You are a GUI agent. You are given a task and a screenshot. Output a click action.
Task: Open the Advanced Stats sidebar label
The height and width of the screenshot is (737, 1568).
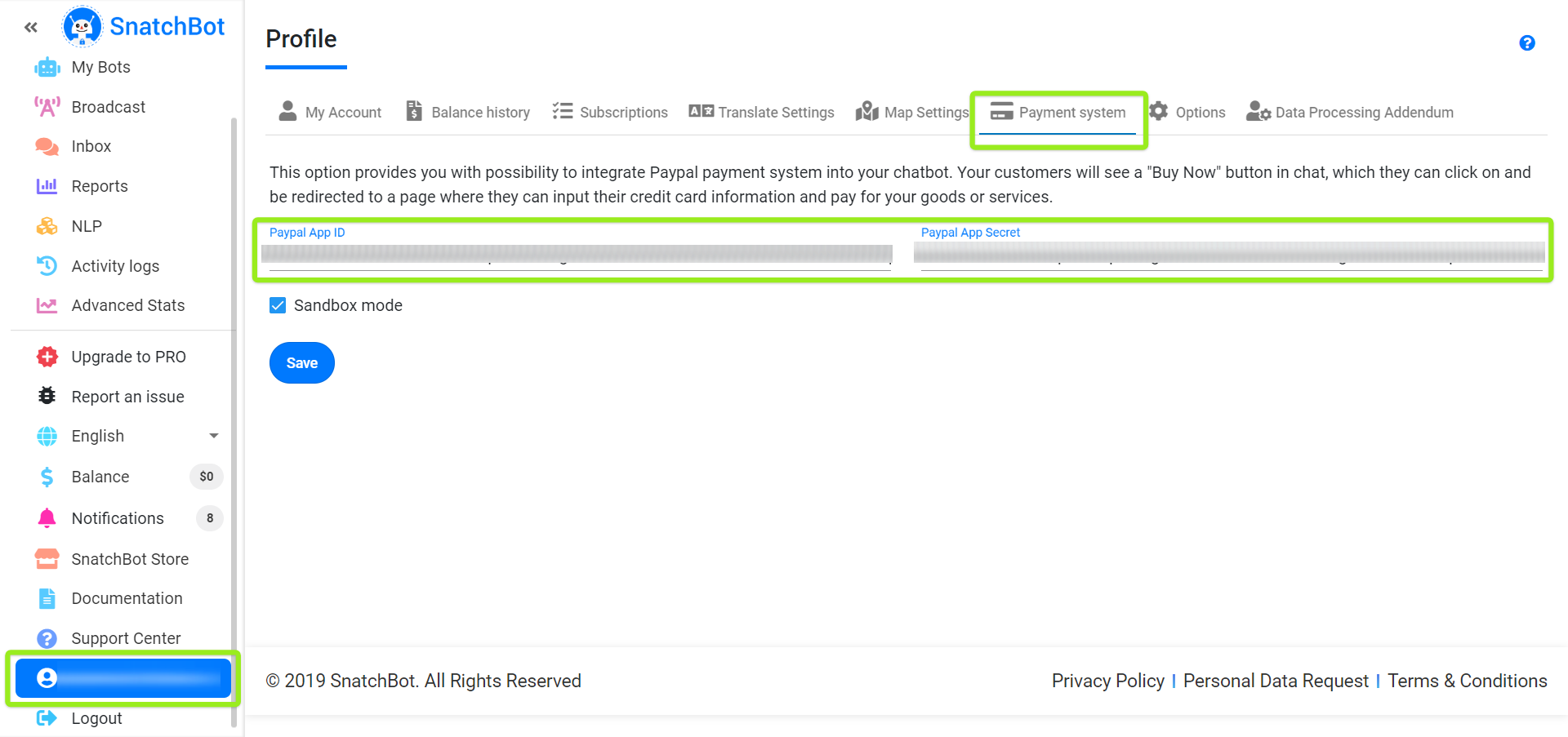point(128,305)
